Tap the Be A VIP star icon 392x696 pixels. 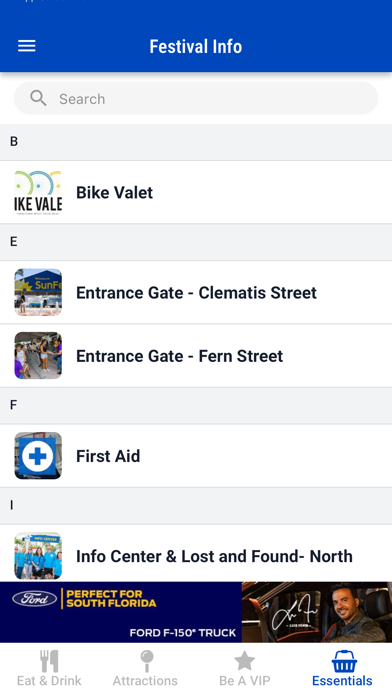coord(245,660)
